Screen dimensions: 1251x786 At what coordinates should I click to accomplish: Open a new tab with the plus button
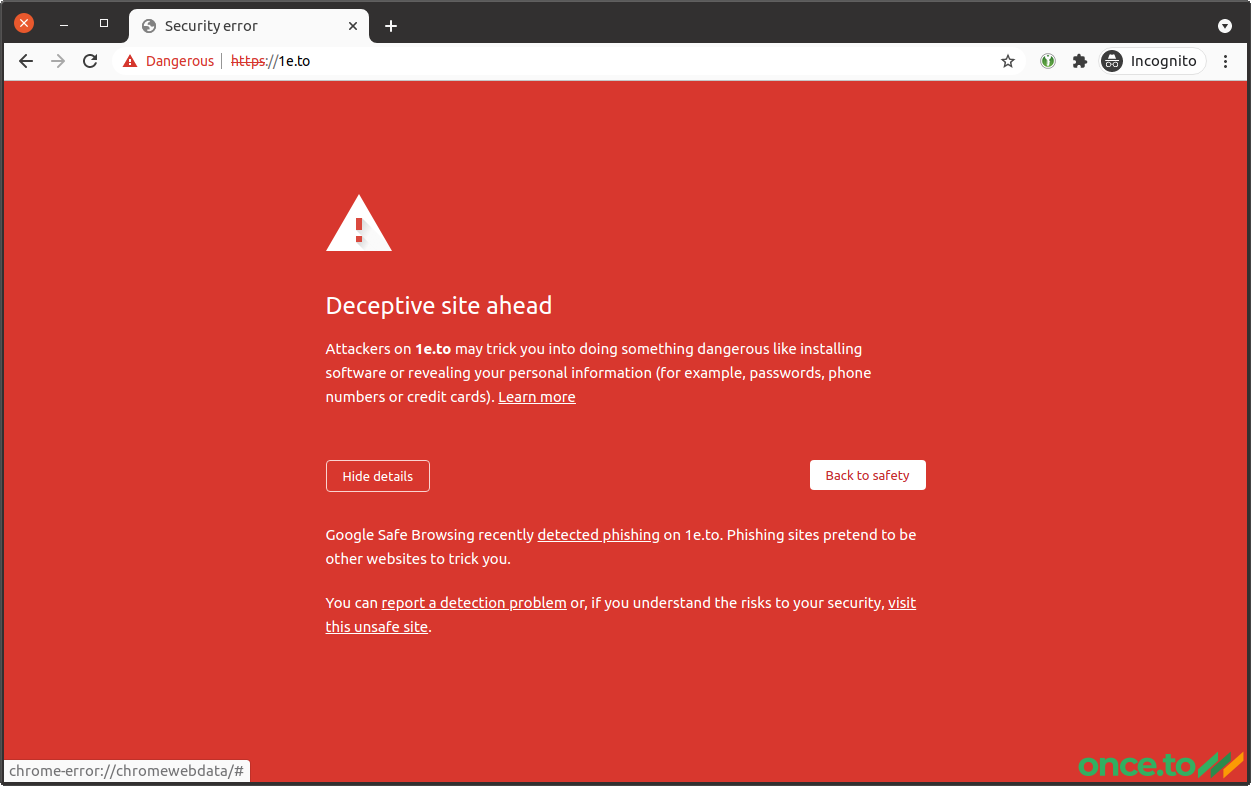[391, 26]
